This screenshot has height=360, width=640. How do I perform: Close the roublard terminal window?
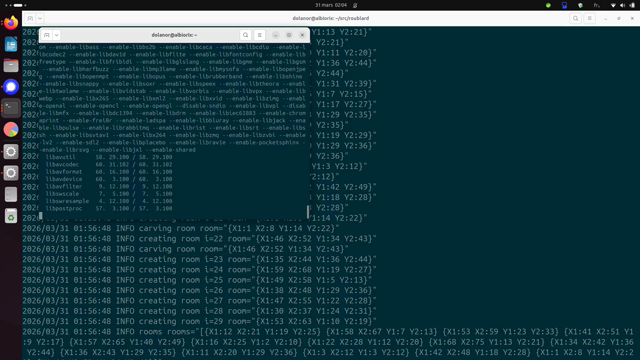pos(632,18)
